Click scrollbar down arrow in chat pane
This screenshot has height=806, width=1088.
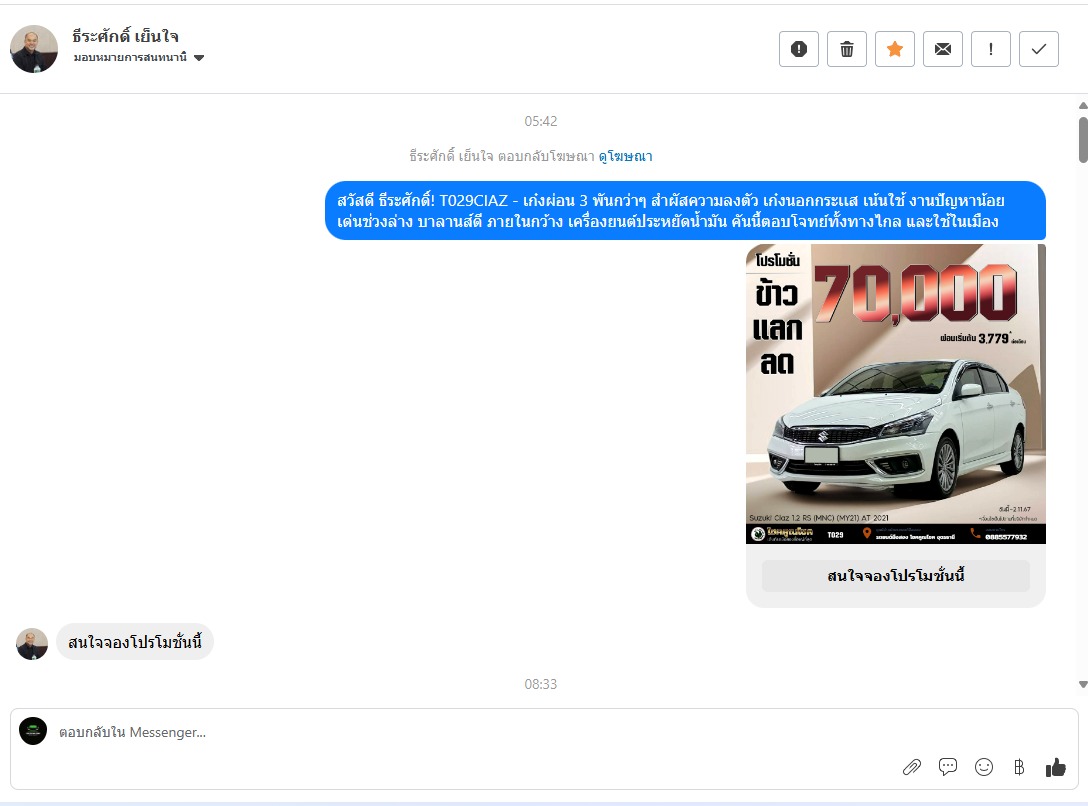(x=1083, y=685)
